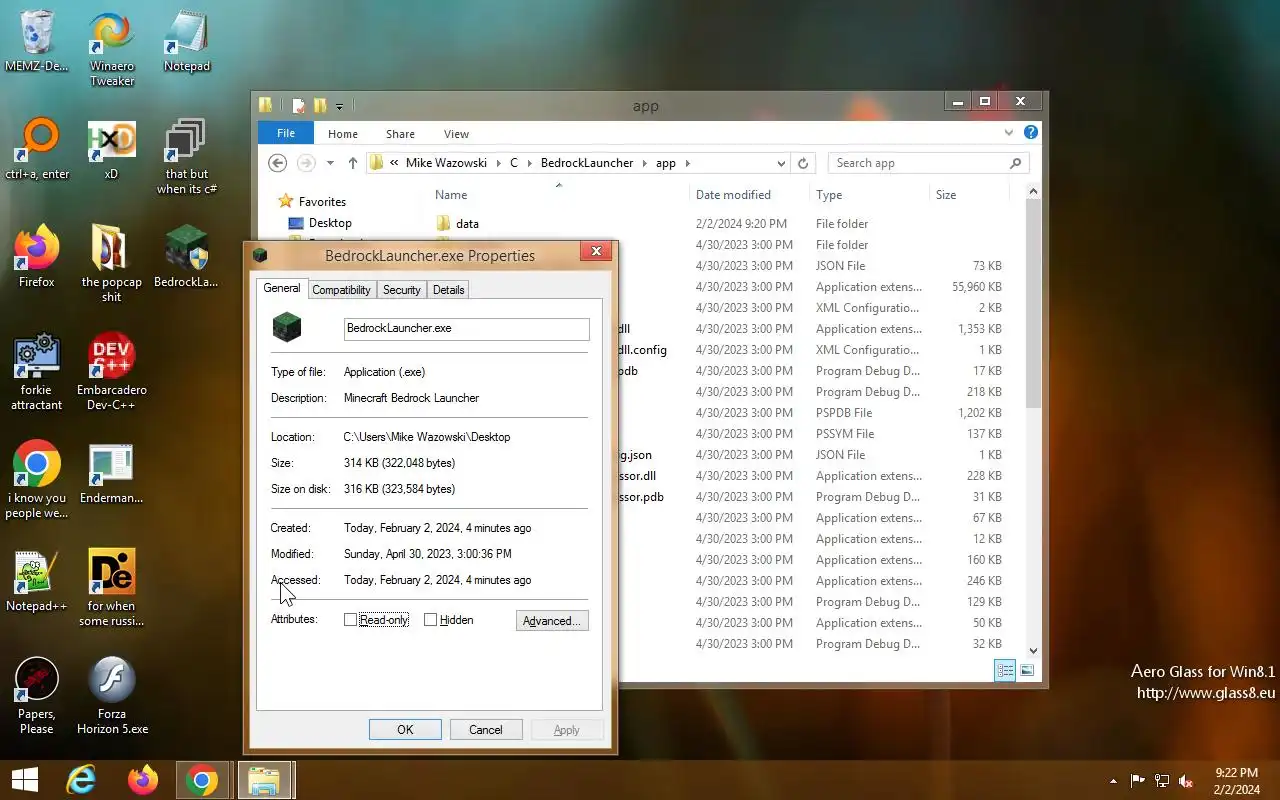Select the xD desktop shortcut
Viewport: 1280px width, 800px height.
point(111,149)
